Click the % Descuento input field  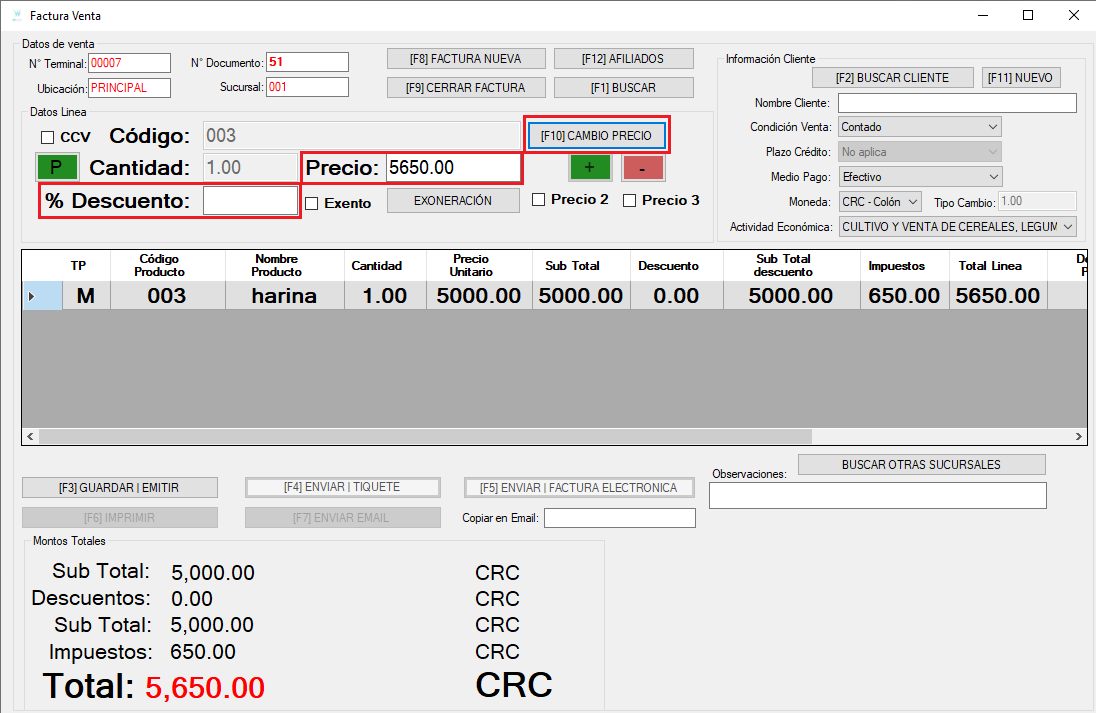pos(250,201)
